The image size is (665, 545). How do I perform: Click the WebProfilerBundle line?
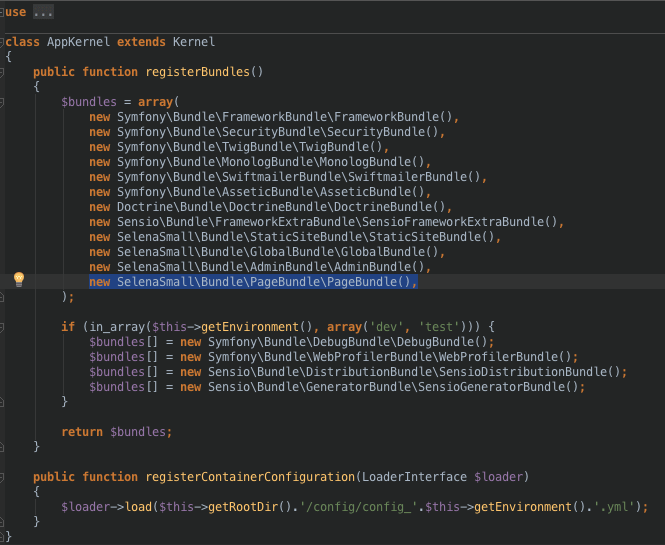click(x=334, y=357)
